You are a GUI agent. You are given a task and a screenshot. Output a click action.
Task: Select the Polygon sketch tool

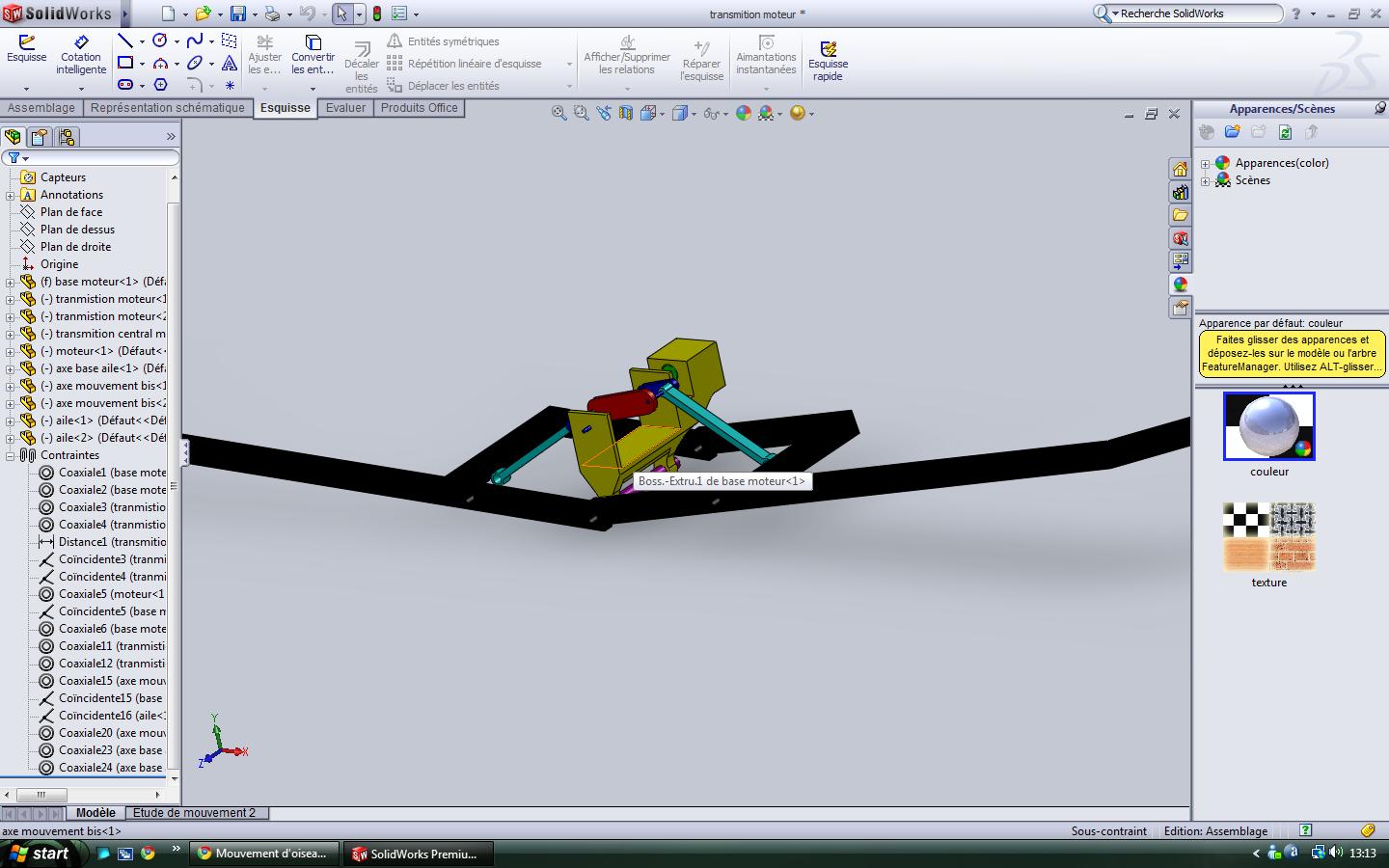[x=160, y=85]
